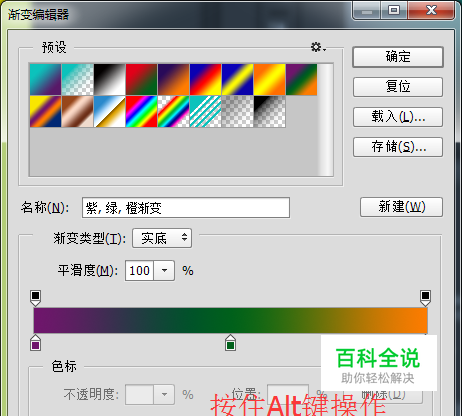Click the 复位 reset button
The image size is (462, 416).
(x=398, y=87)
